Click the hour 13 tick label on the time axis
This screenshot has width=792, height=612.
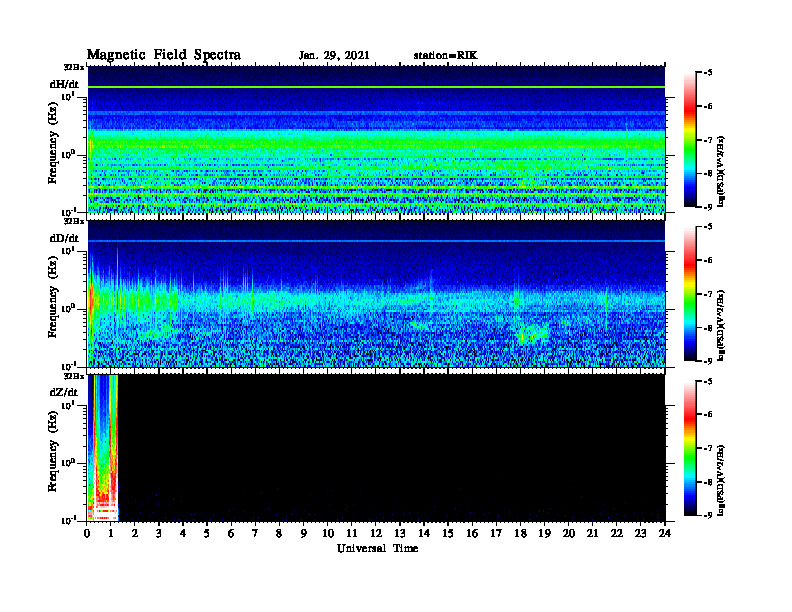[400, 534]
